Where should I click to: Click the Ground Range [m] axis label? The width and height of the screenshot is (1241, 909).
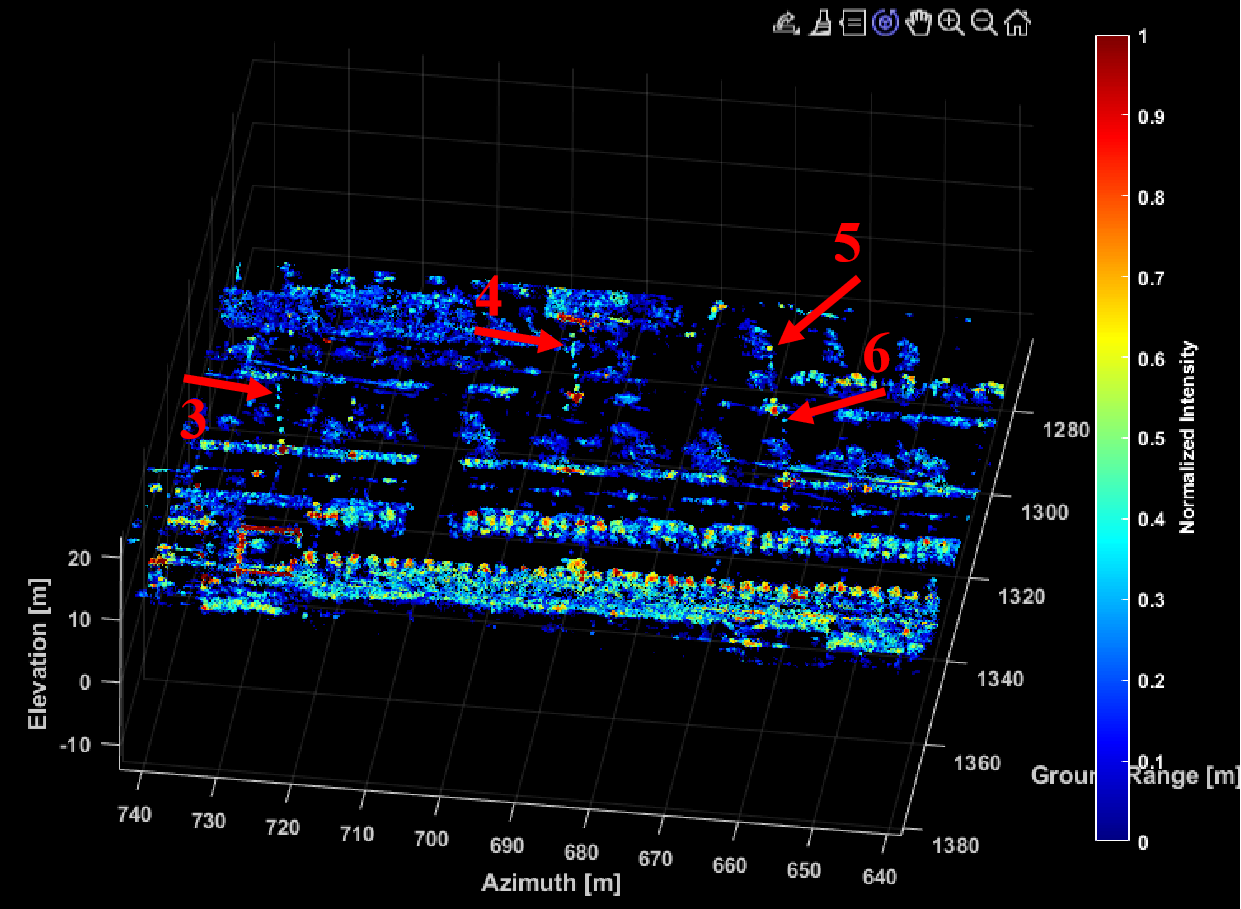click(x=1134, y=775)
